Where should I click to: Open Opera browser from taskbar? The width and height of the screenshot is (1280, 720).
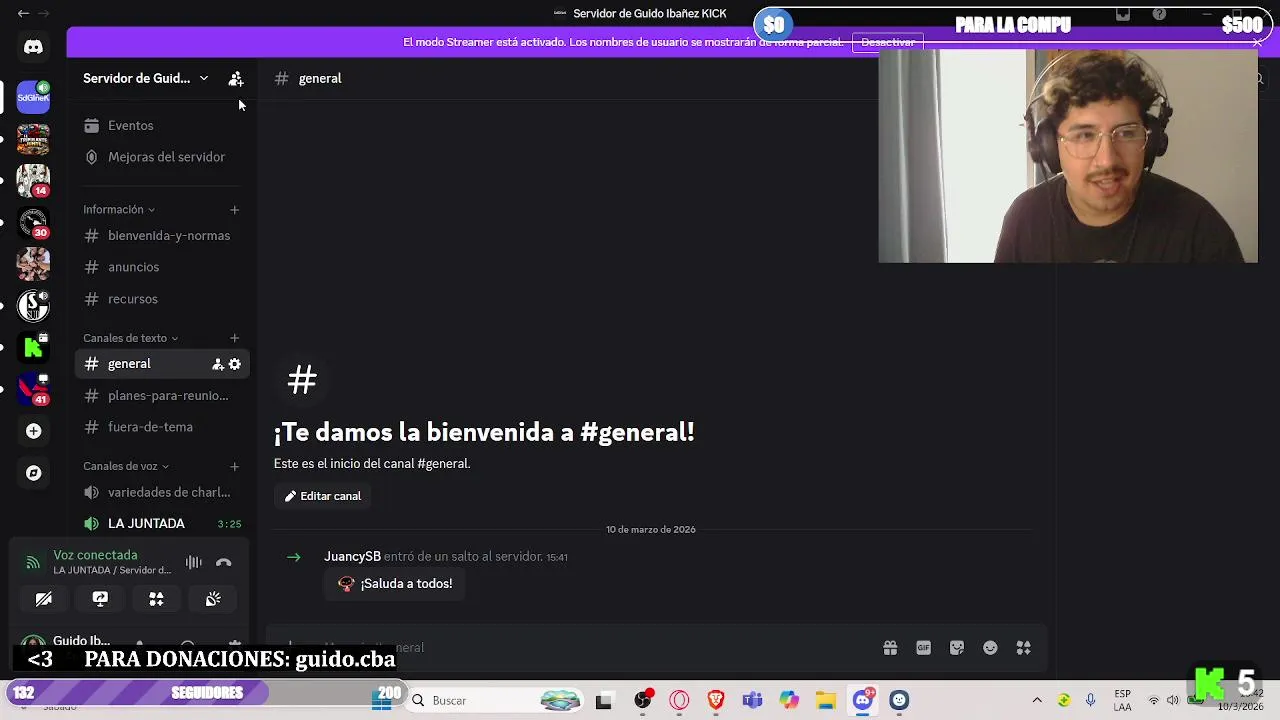680,700
